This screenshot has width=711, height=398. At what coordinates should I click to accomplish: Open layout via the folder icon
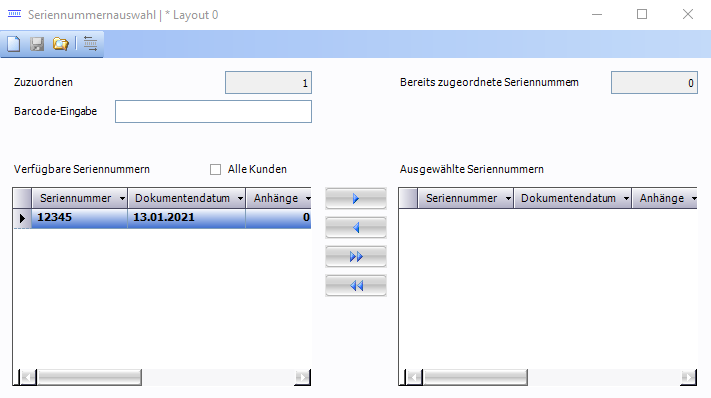[x=60, y=44]
